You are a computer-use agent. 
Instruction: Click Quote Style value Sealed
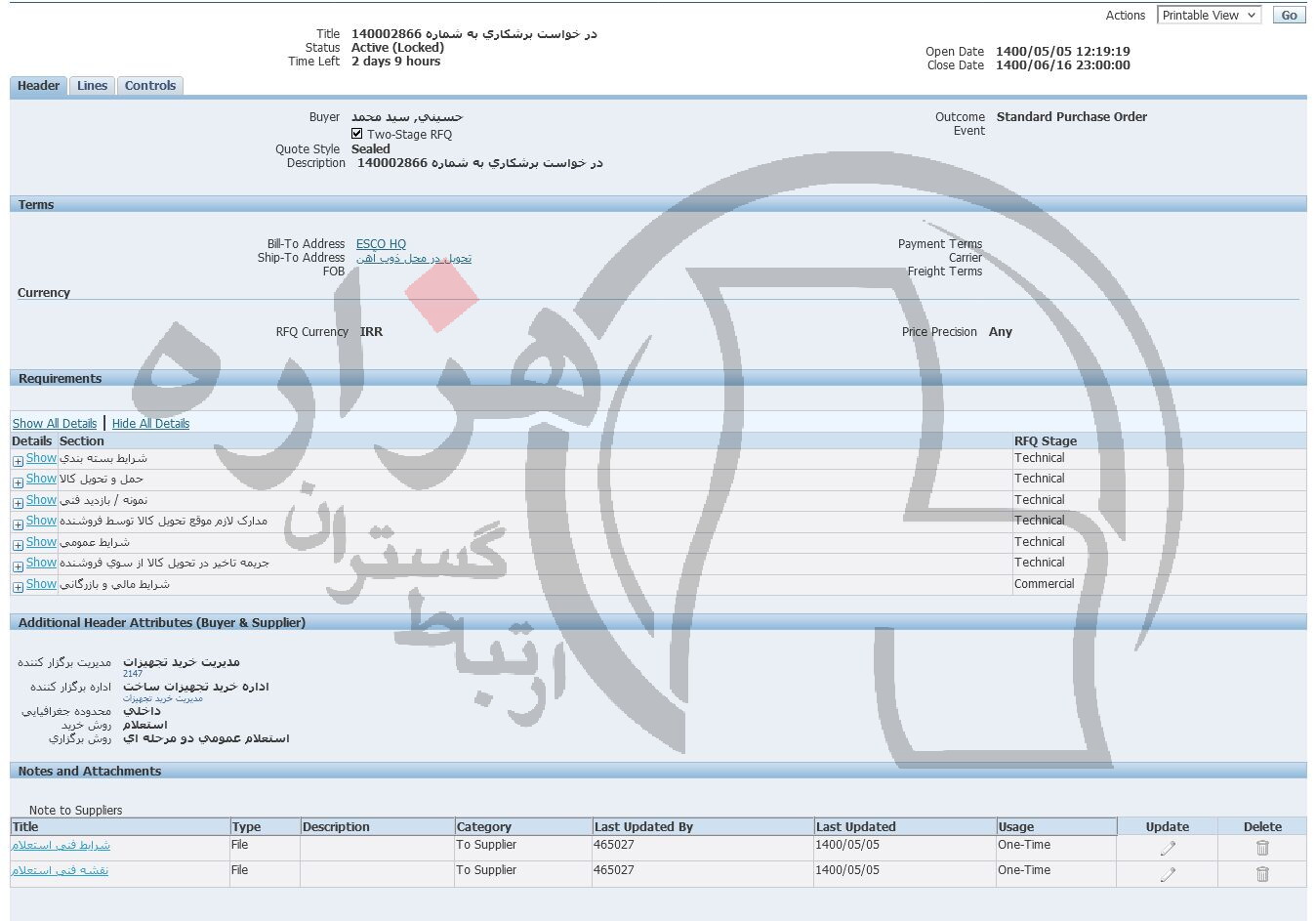371,149
